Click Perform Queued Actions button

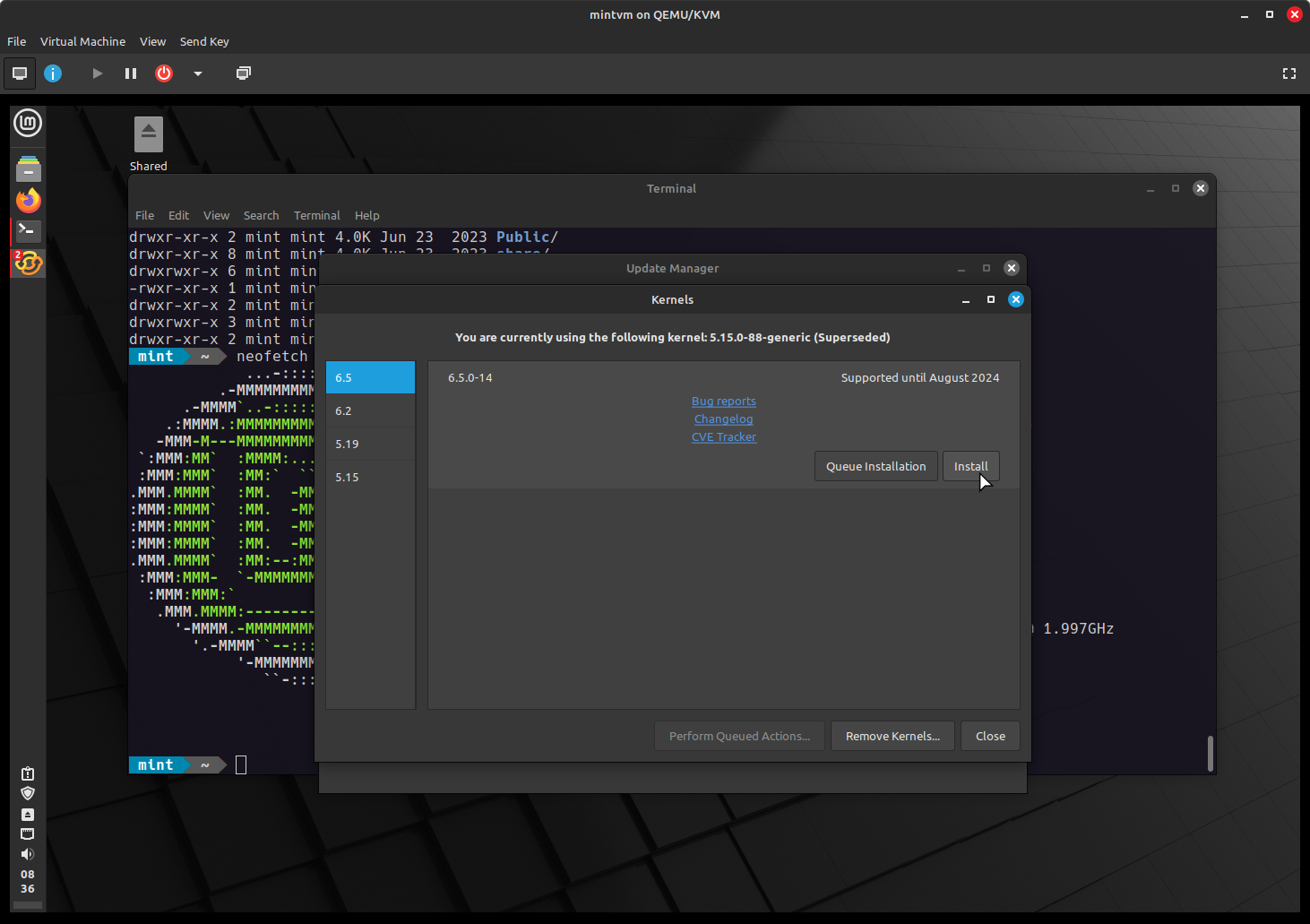[x=739, y=736]
